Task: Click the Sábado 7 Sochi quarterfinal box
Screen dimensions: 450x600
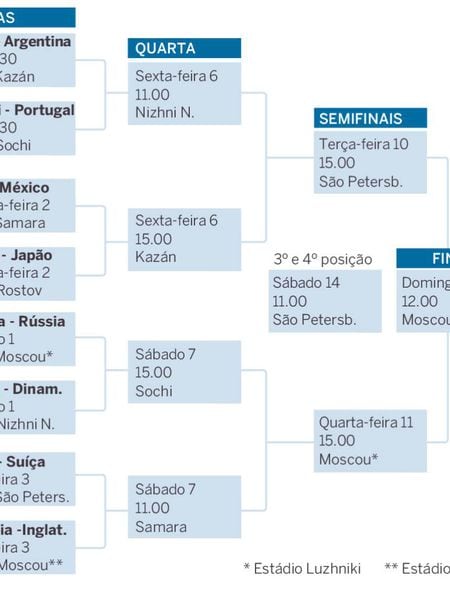Action: click(184, 372)
